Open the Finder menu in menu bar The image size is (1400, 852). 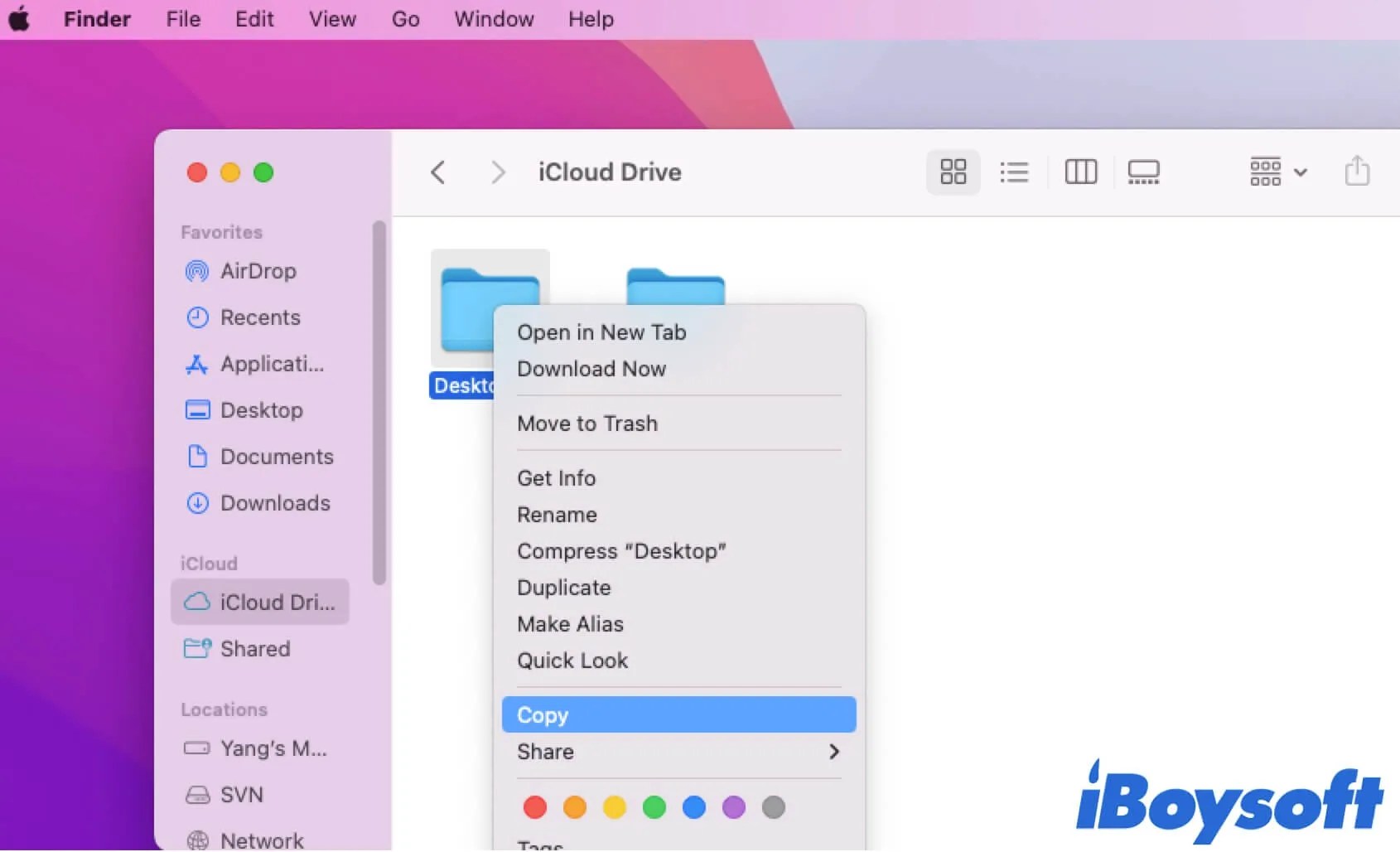(97, 18)
